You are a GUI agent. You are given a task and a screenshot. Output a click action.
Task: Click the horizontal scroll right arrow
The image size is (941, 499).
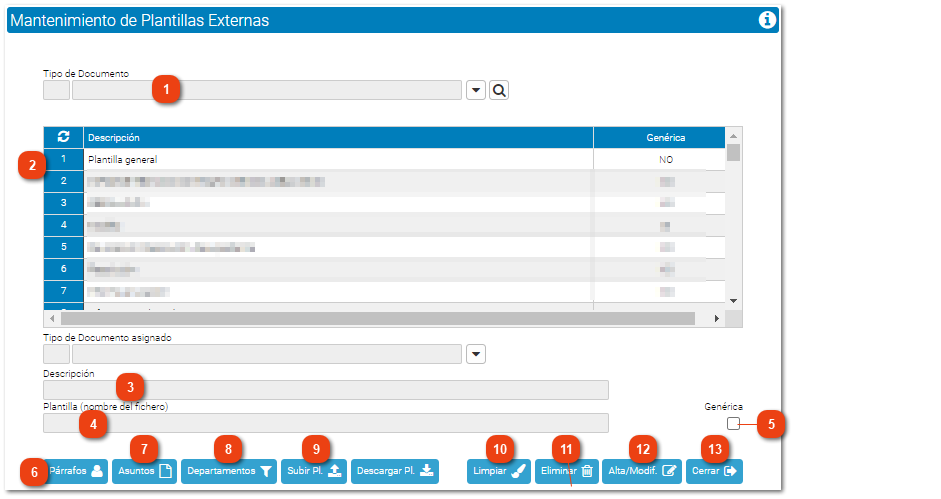pyautogui.click(x=717, y=318)
